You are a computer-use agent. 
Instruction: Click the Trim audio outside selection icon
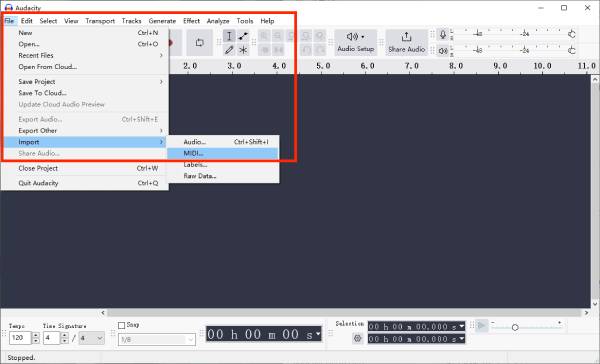tap(264, 50)
